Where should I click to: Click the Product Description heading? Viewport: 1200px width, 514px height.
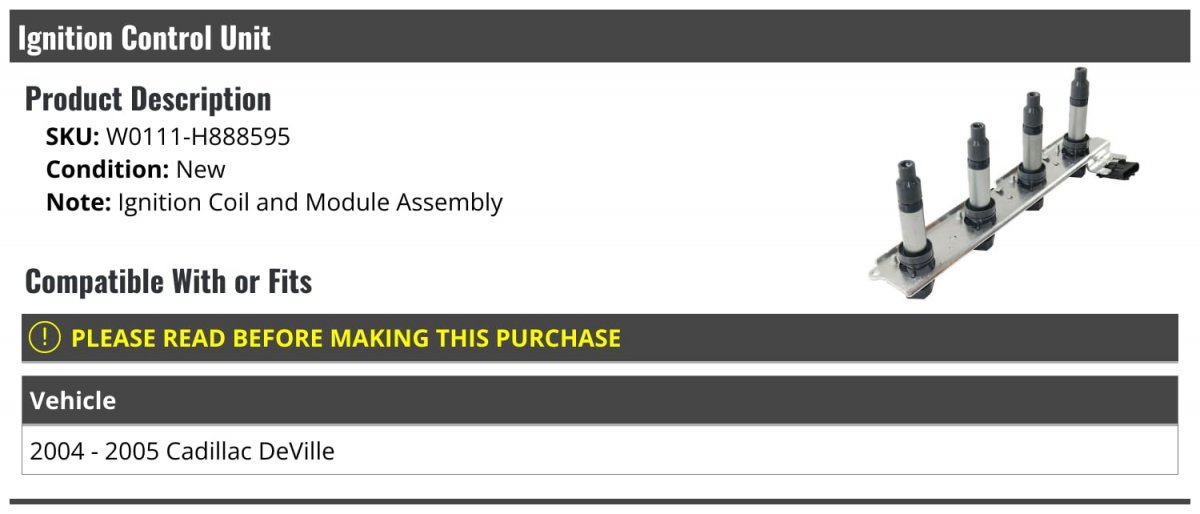click(x=148, y=99)
